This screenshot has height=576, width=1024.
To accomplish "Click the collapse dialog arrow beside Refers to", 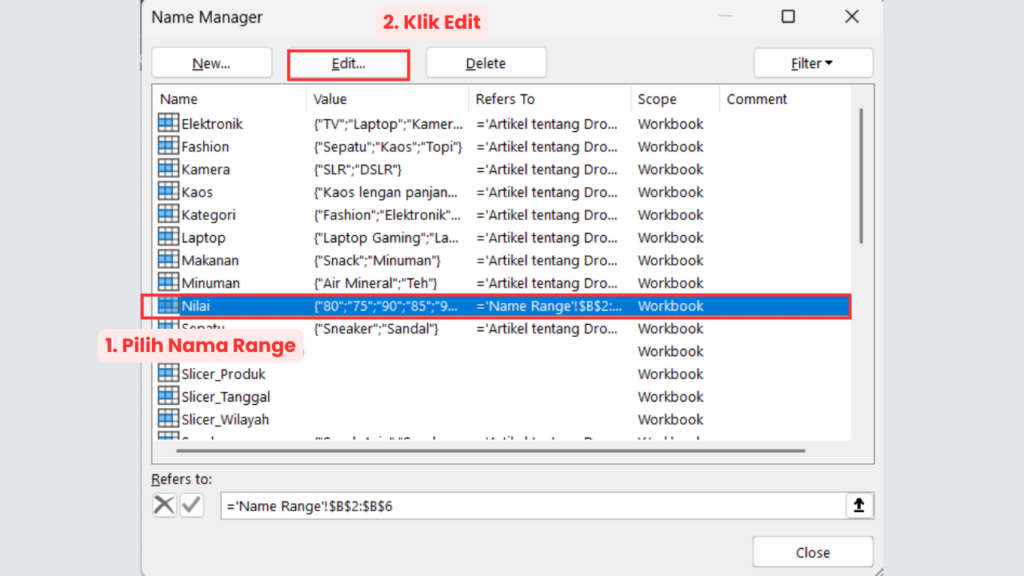I will 859,505.
